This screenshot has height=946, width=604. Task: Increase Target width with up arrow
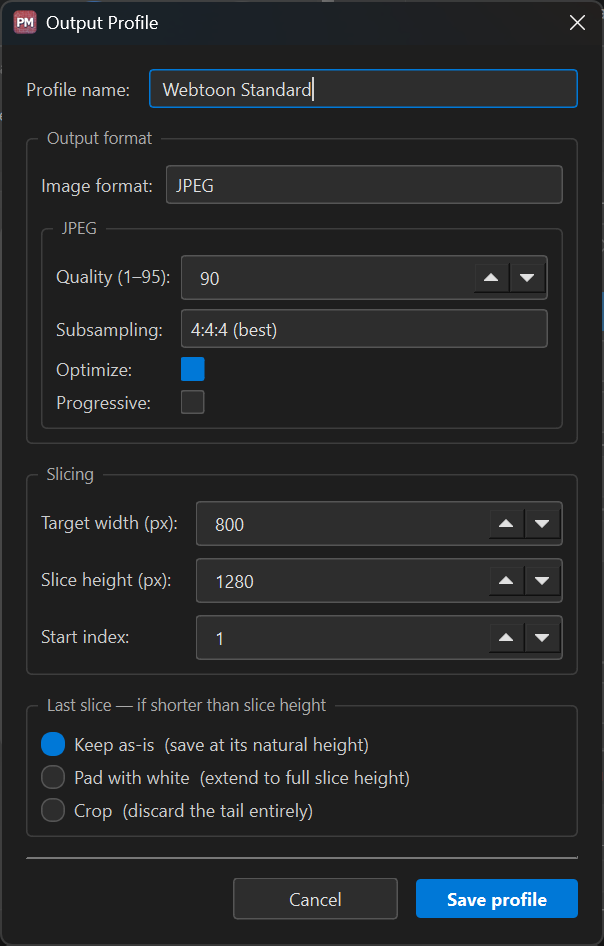click(x=506, y=524)
